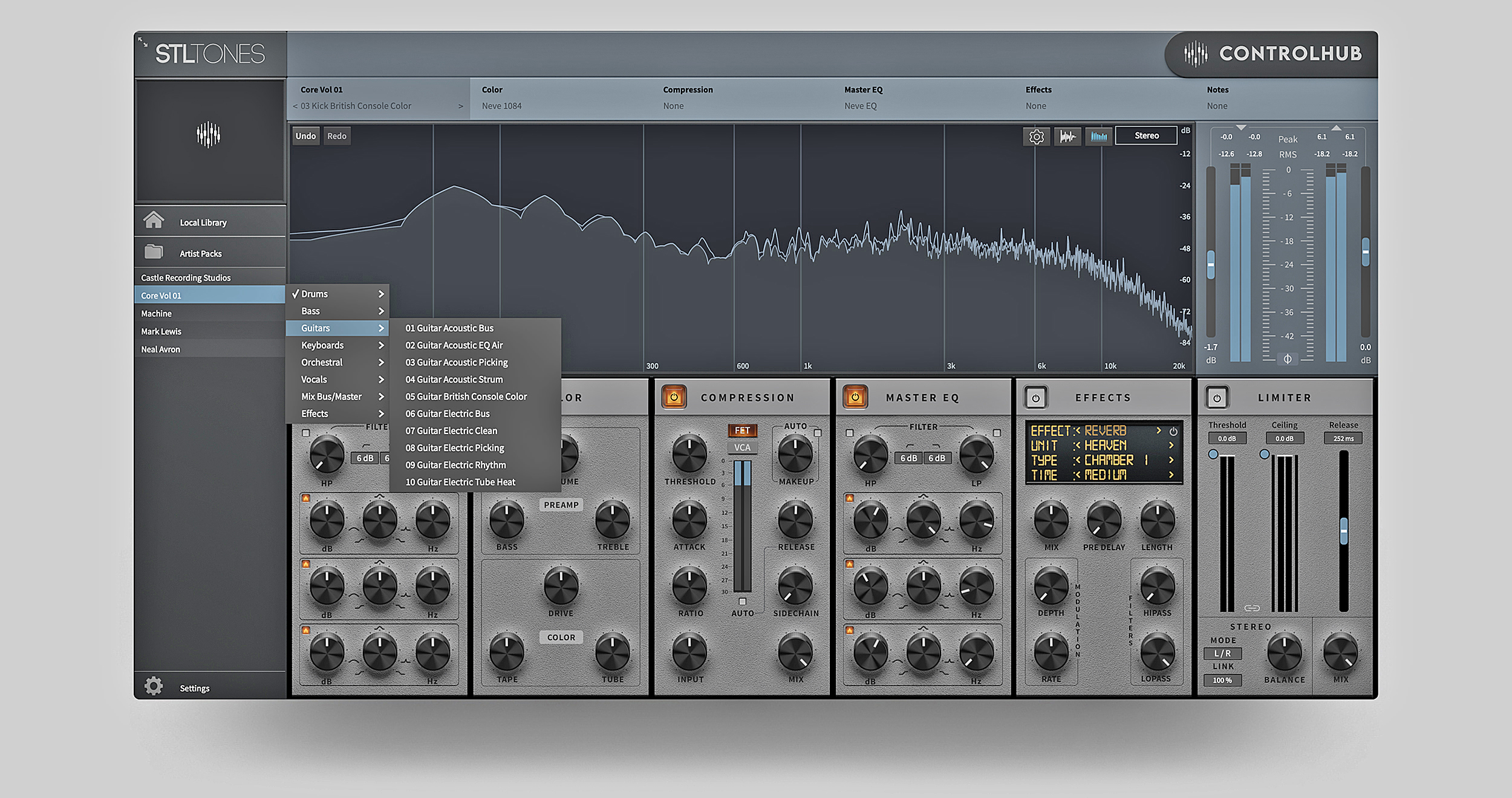Toggle Master EQ module power button
This screenshot has height=798, width=1512.
click(x=855, y=397)
